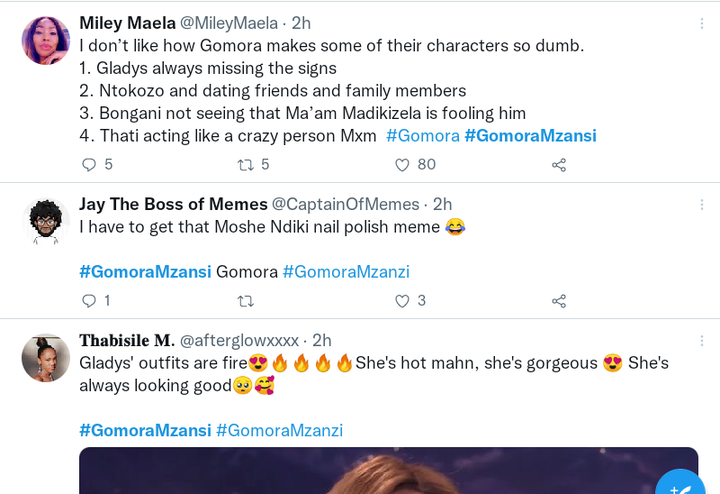View the image attached to Thabisile's tweet
Image resolution: width=720 pixels, height=494 pixels.
pyautogui.click(x=388, y=471)
